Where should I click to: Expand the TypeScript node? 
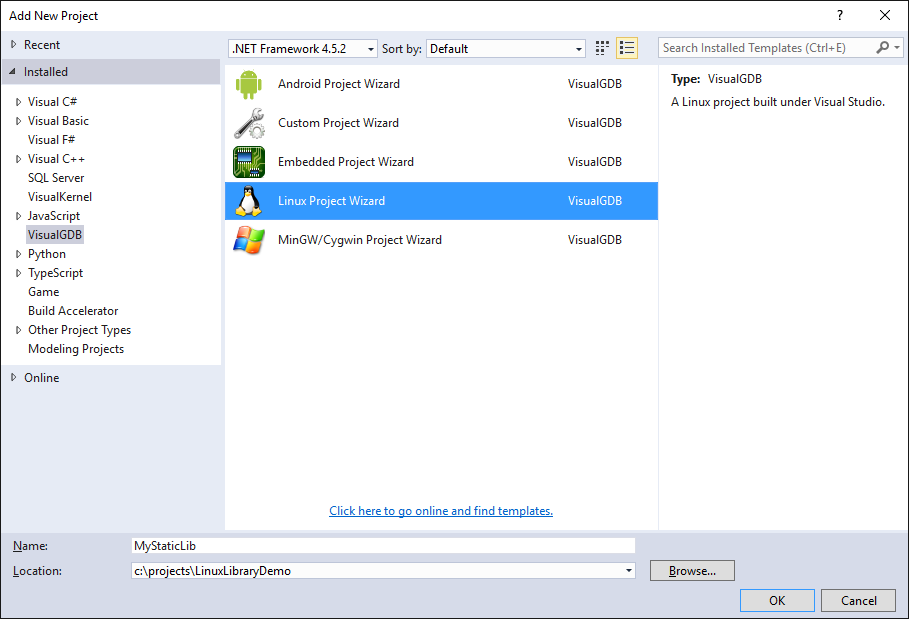pos(19,273)
